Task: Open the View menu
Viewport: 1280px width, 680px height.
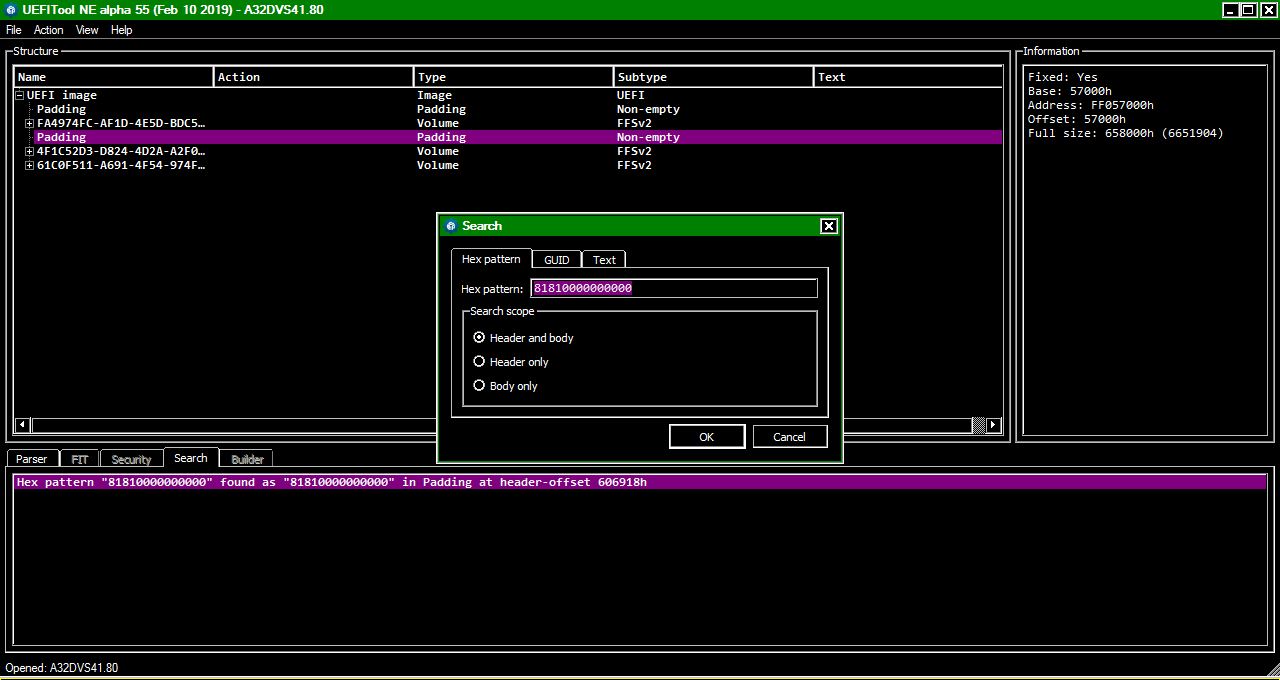Action: point(87,30)
